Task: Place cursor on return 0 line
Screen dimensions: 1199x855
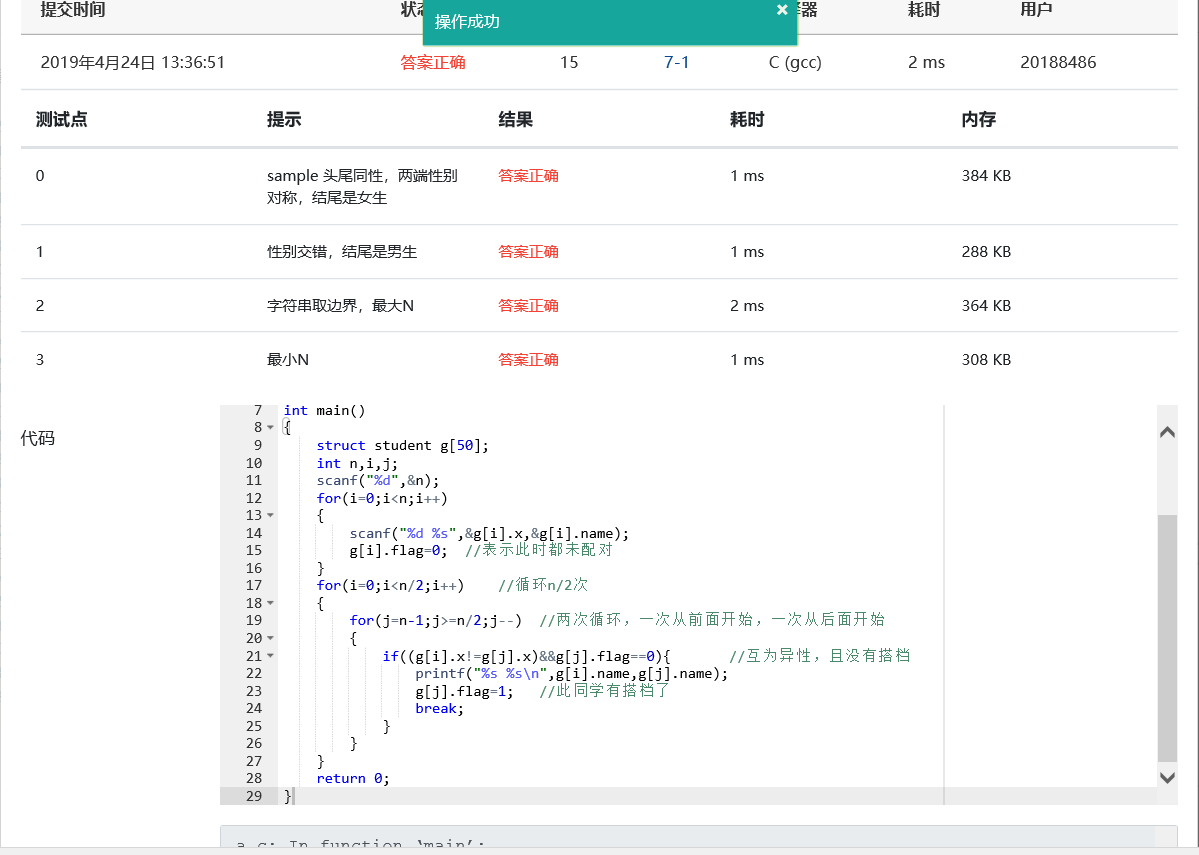Action: coord(353,779)
